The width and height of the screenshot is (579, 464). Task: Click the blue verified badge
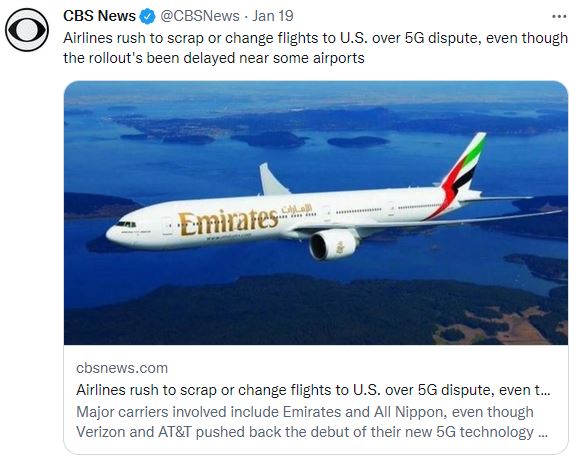tap(148, 17)
